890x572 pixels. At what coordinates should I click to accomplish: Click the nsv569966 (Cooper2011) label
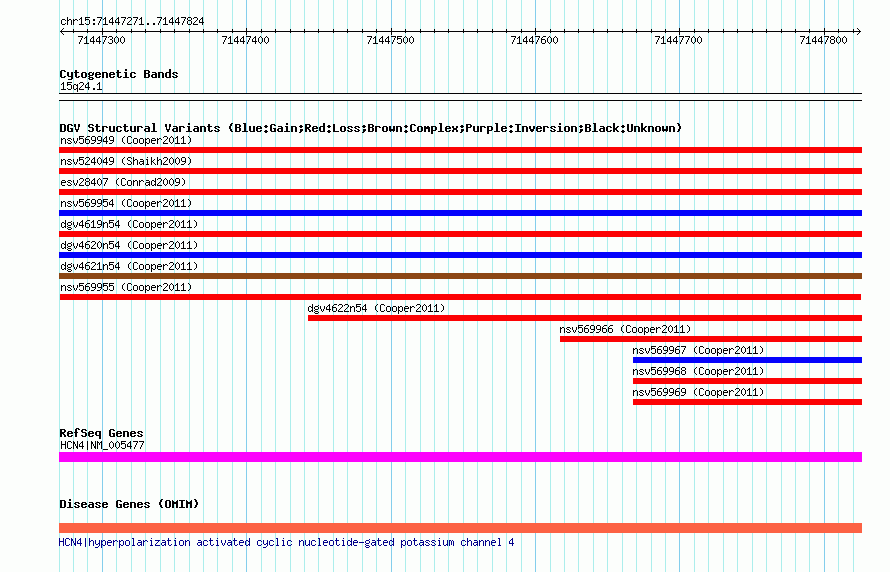(625, 329)
